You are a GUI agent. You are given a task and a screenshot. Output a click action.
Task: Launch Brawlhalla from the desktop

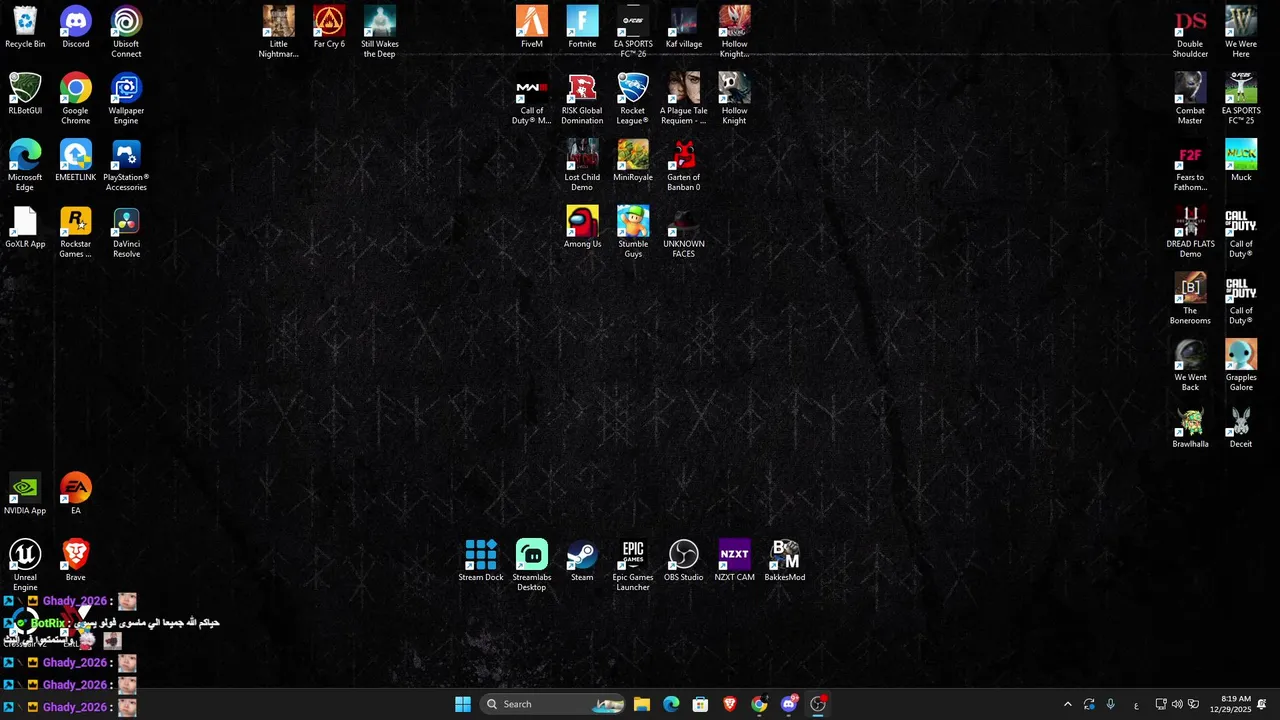(1190, 427)
